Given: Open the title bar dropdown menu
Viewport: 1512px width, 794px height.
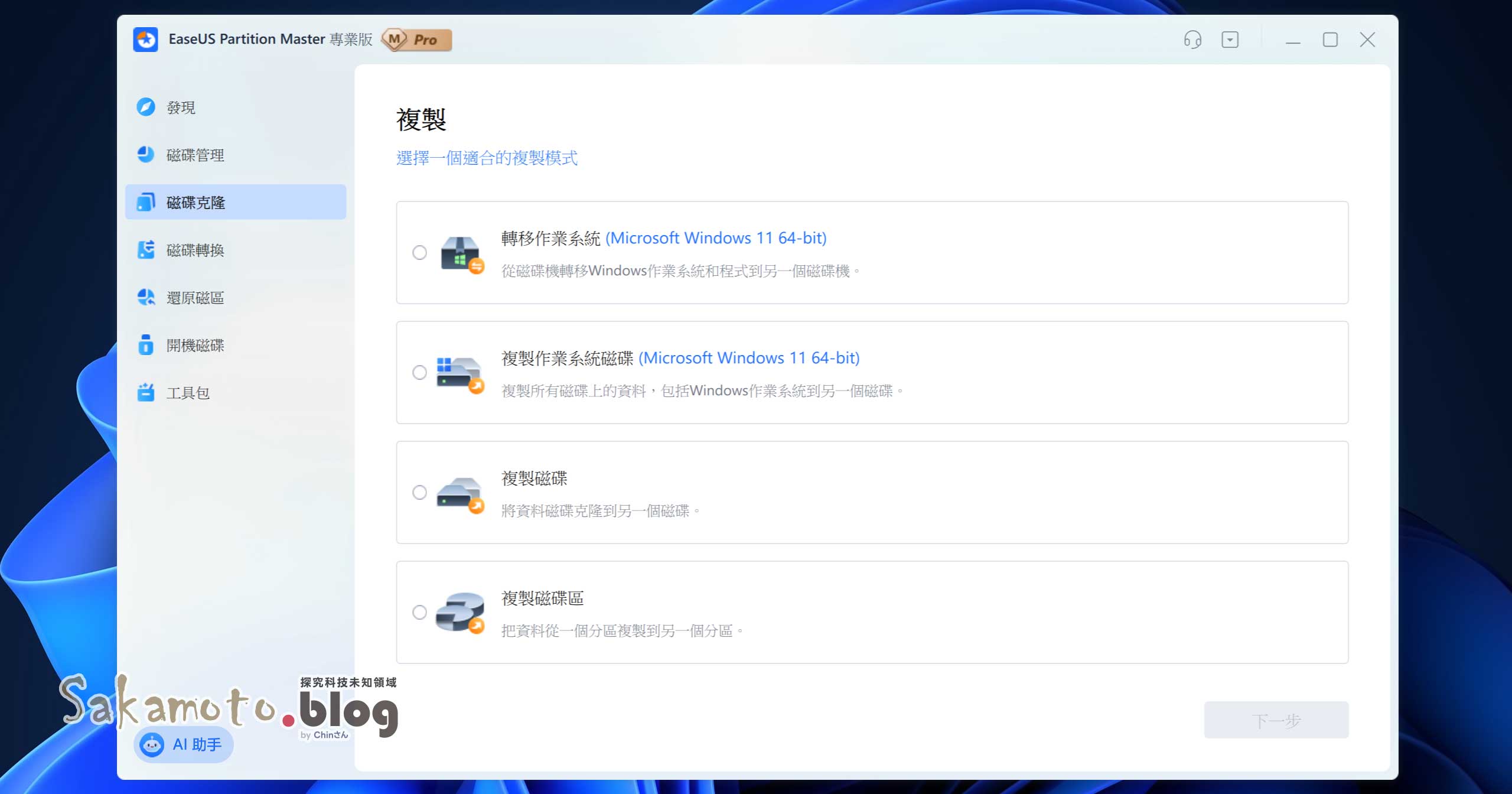Looking at the screenshot, I should [x=1230, y=40].
